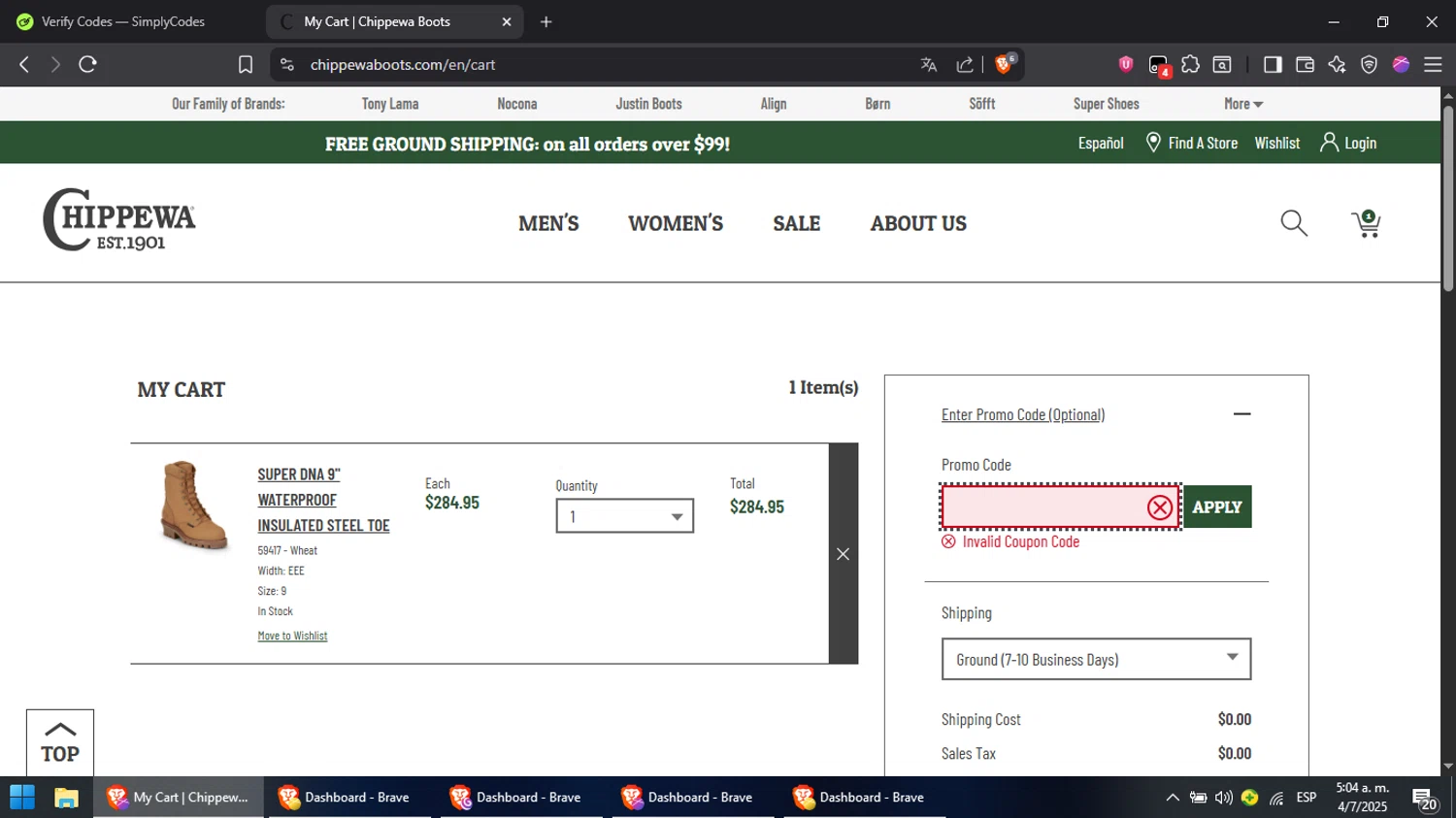1456x818 pixels.
Task: Open the volume control in system tray
Action: tap(1224, 798)
